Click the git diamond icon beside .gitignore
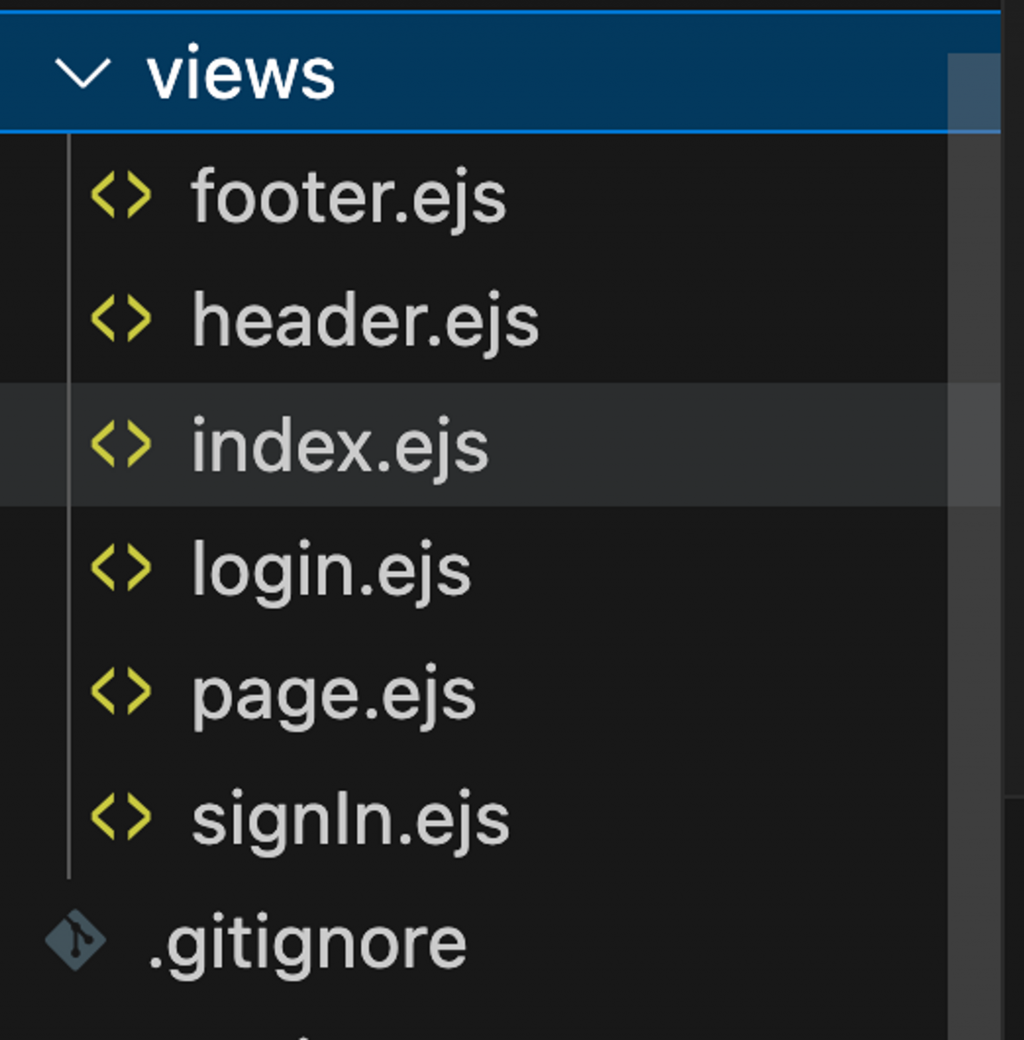Viewport: 1024px width, 1040px height. click(x=76, y=940)
